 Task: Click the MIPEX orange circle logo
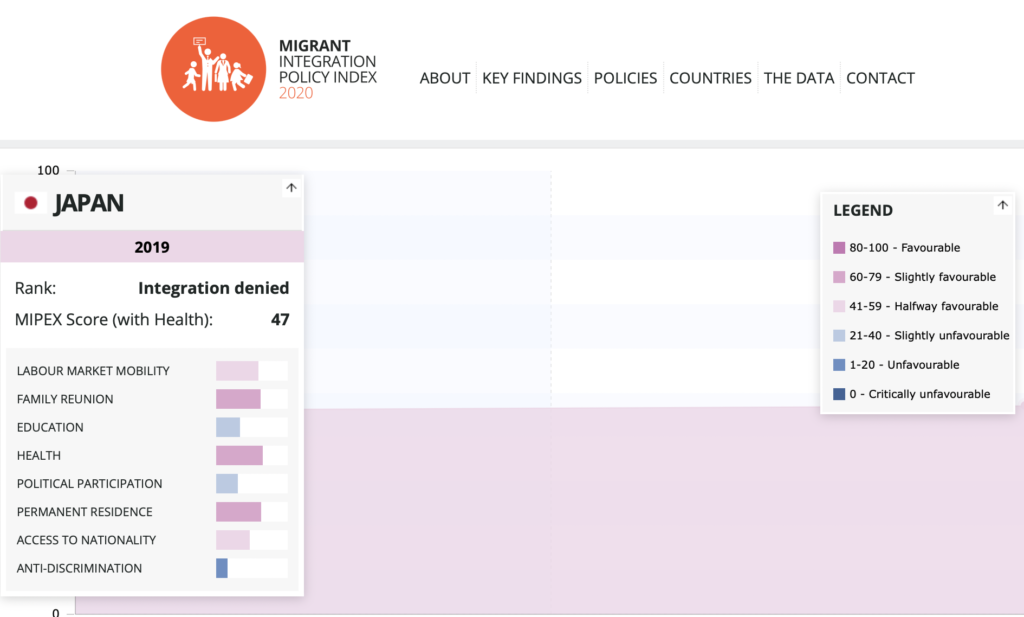click(x=210, y=71)
